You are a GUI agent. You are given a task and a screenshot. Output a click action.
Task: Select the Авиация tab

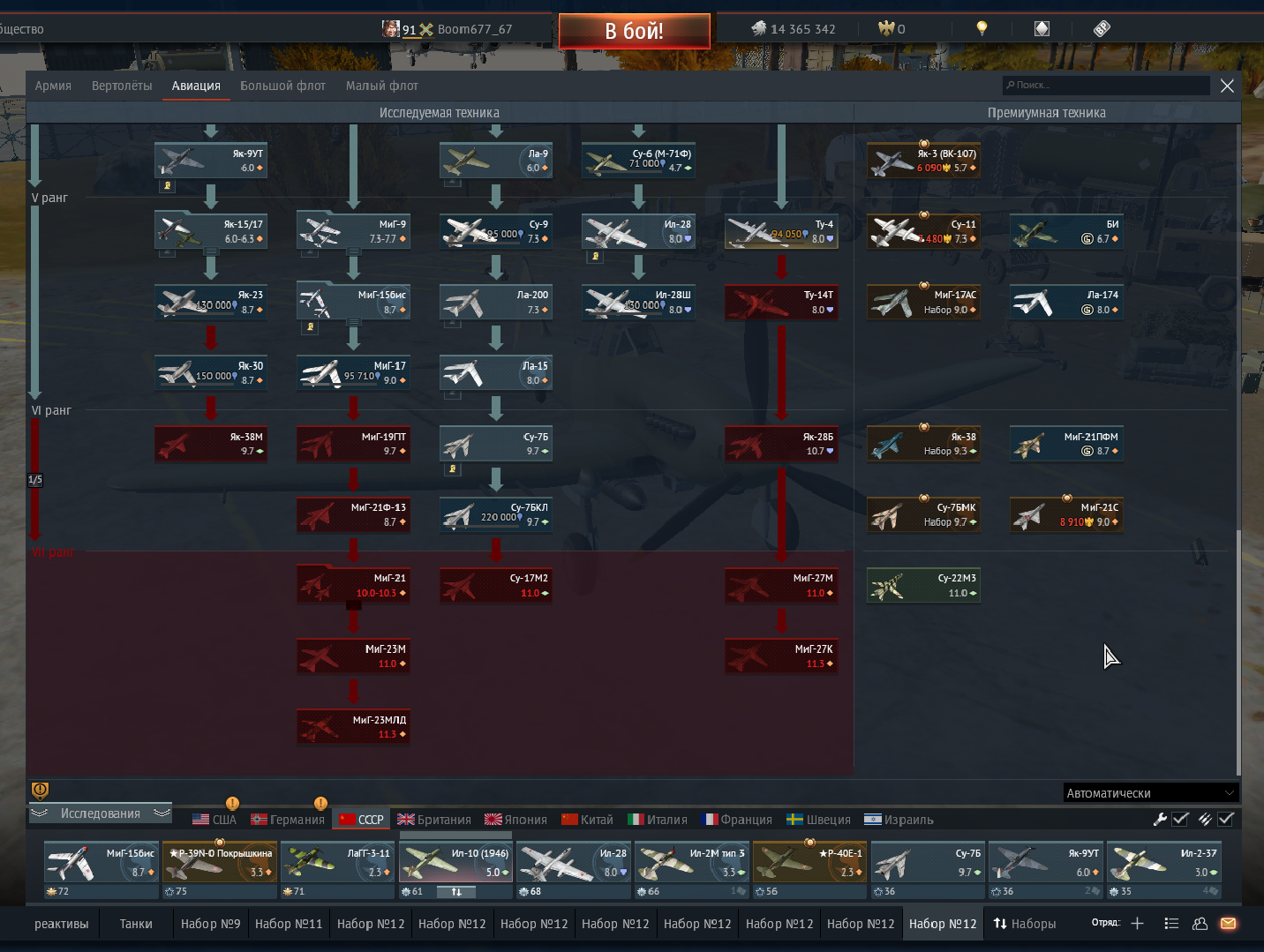pos(196,86)
